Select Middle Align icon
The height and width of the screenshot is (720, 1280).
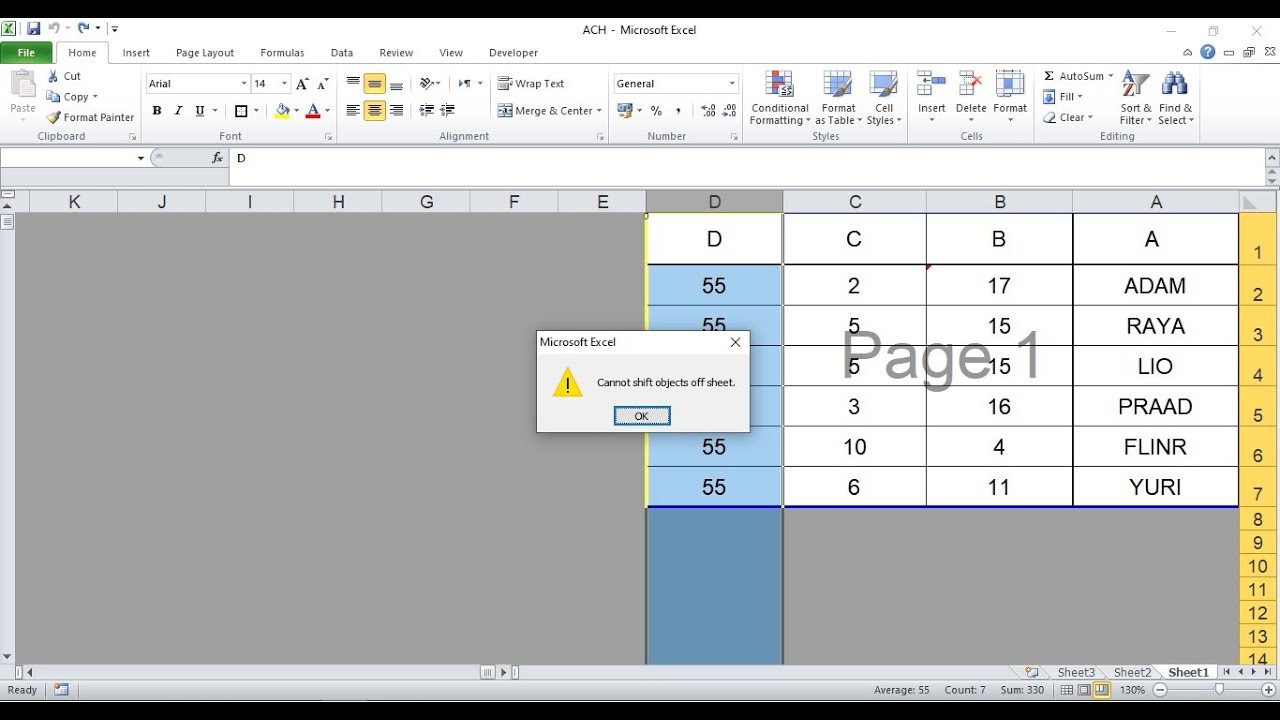click(x=375, y=84)
